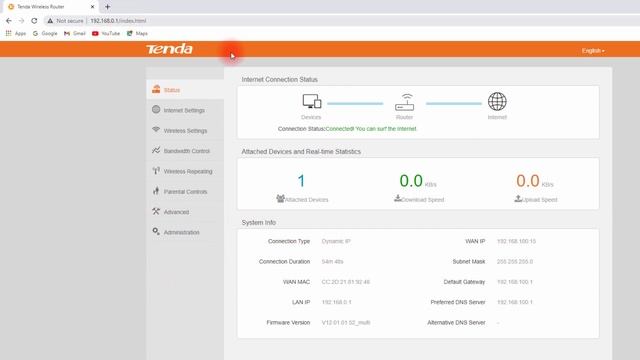
Task: Click the Bandwidth Control graph icon
Action: [156, 150]
